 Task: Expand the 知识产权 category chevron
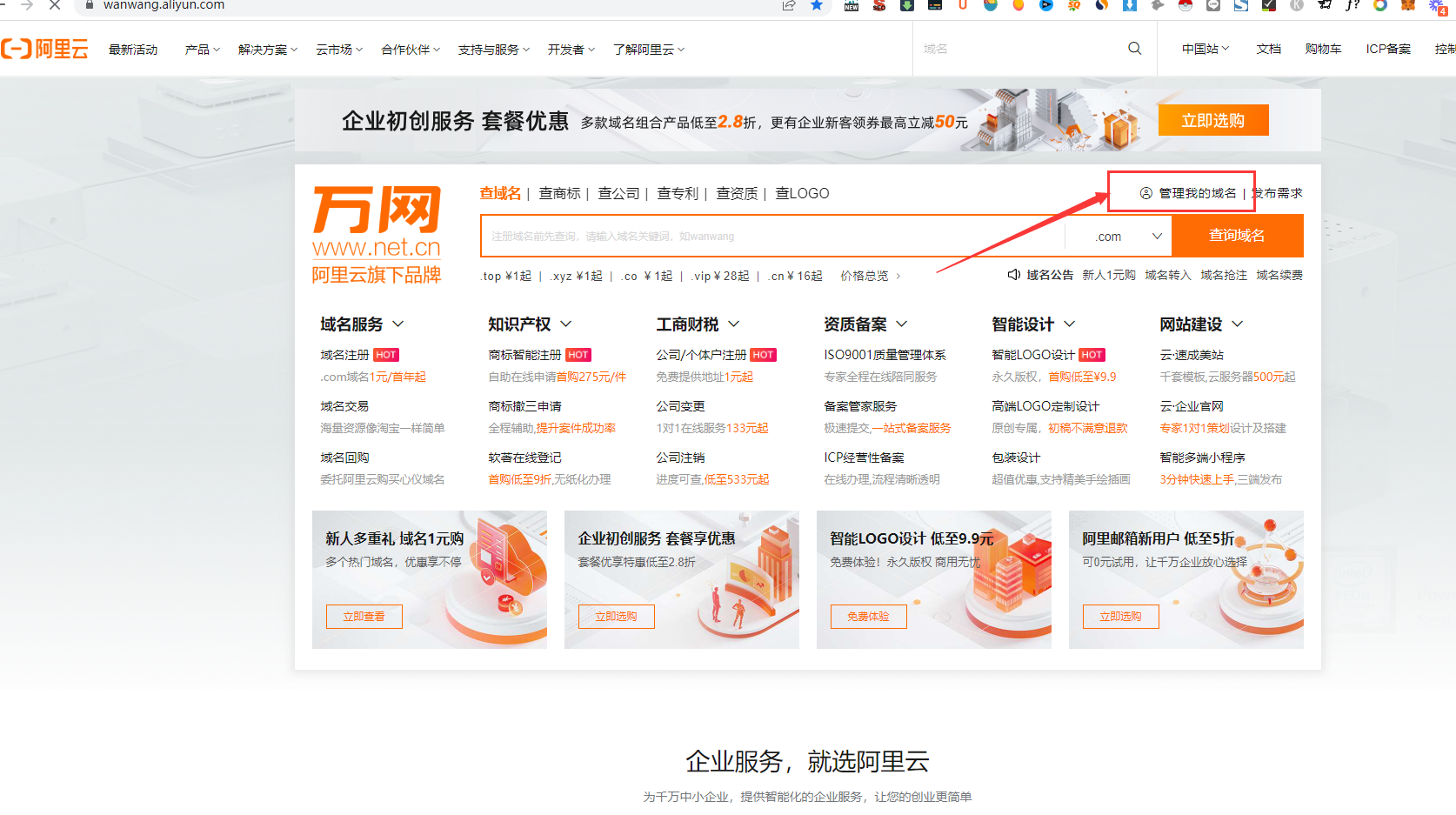566,324
